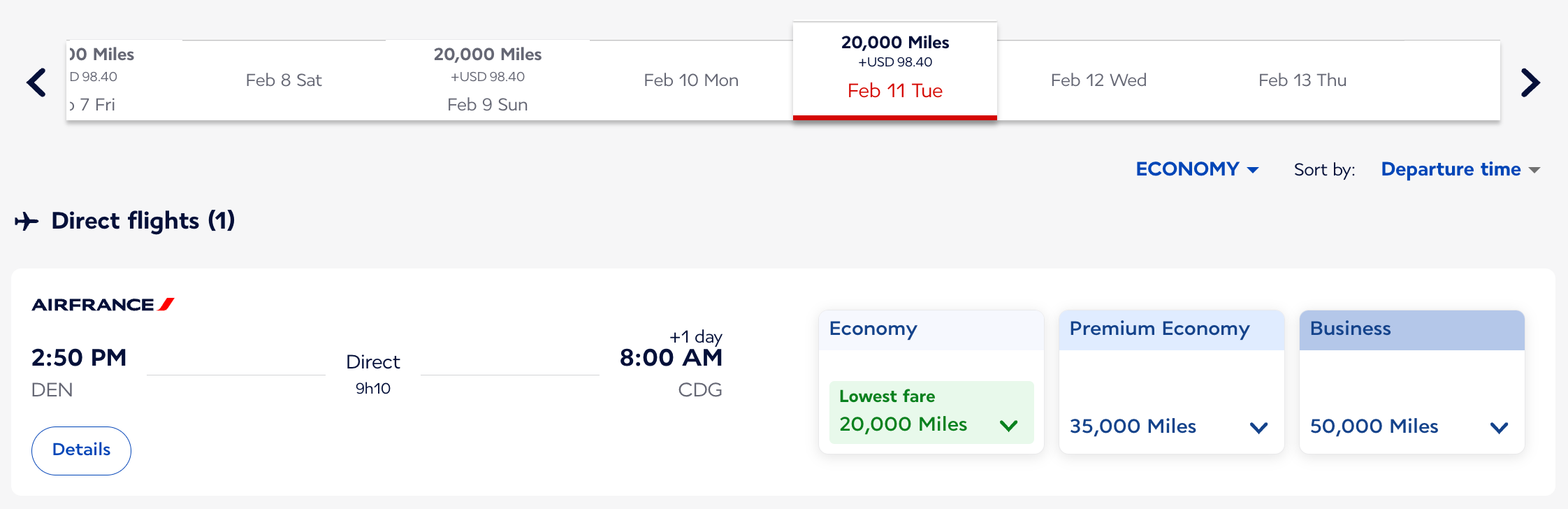Select the Feb 8 Sat date tab

click(x=284, y=80)
